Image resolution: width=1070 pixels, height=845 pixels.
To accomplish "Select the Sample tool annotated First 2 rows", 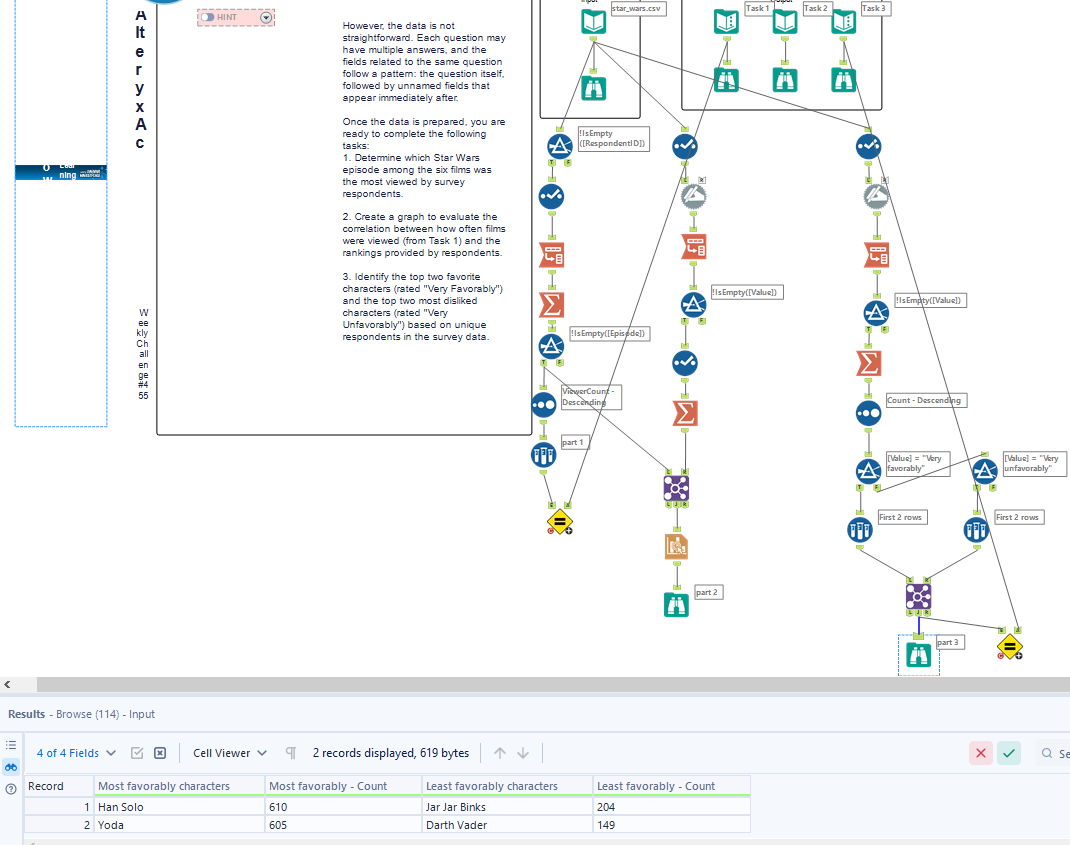I will click(859, 529).
